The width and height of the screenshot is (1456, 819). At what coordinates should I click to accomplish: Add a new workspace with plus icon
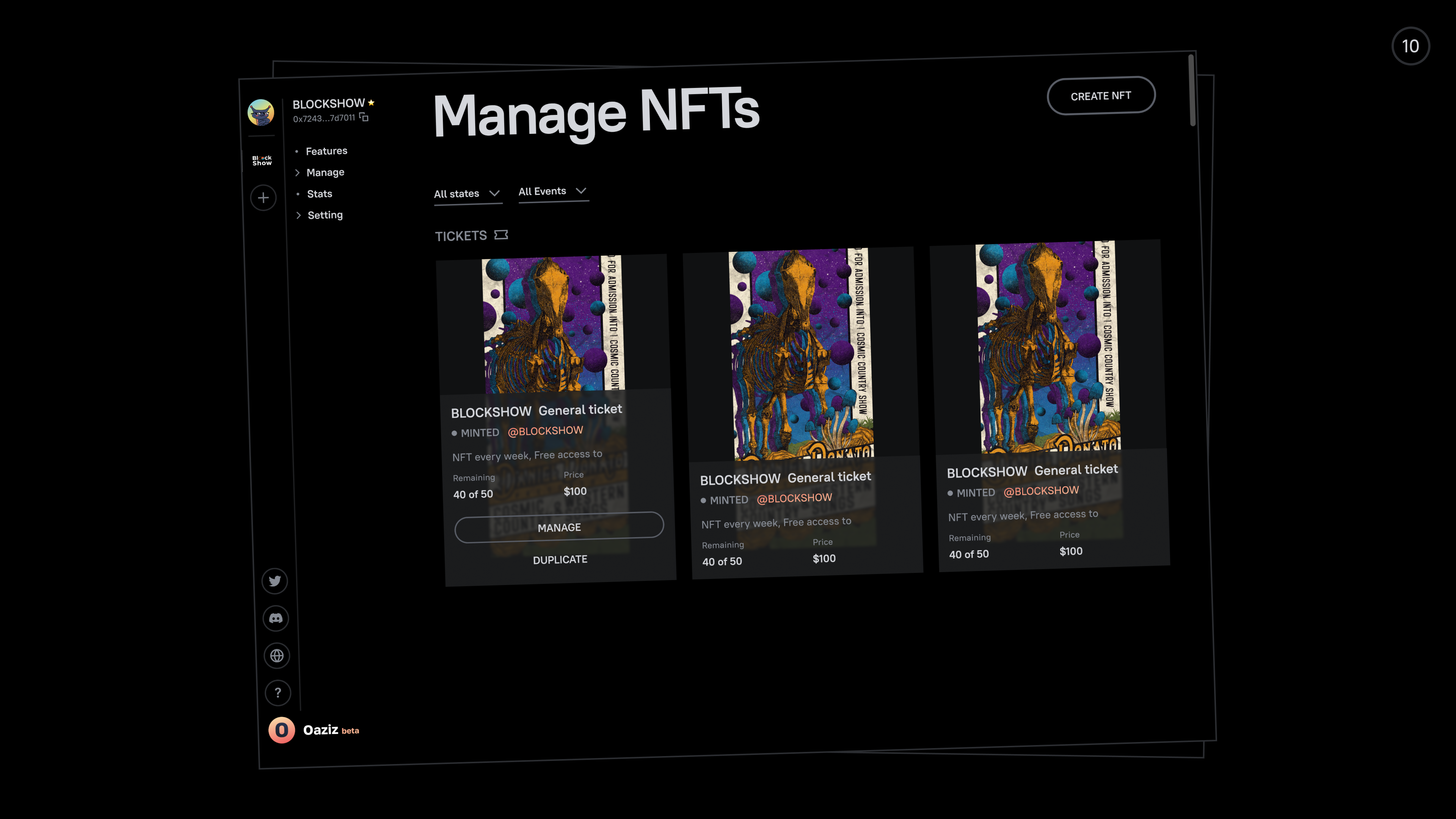point(264,198)
